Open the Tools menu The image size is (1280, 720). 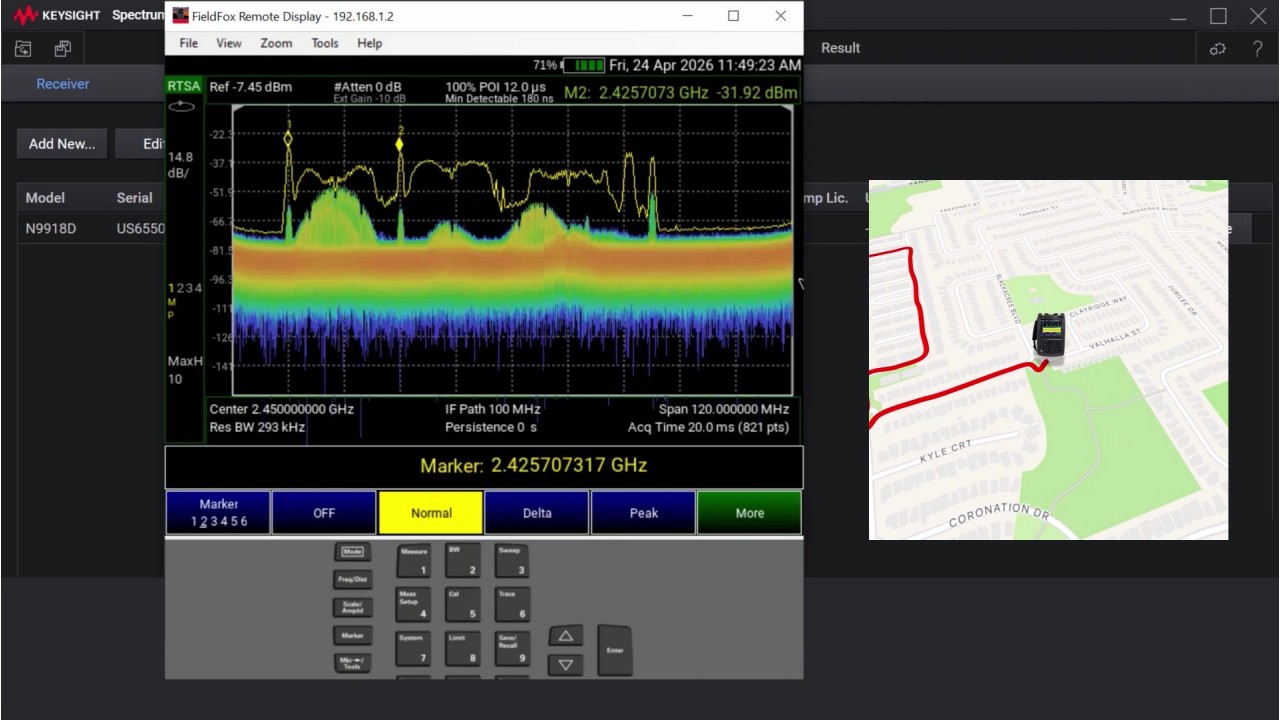tap(325, 43)
